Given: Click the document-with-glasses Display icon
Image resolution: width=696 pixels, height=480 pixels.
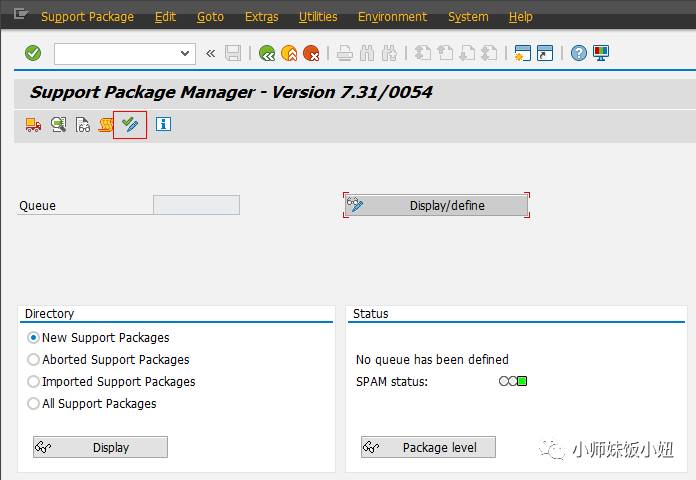Looking at the screenshot, I should pos(83,125).
